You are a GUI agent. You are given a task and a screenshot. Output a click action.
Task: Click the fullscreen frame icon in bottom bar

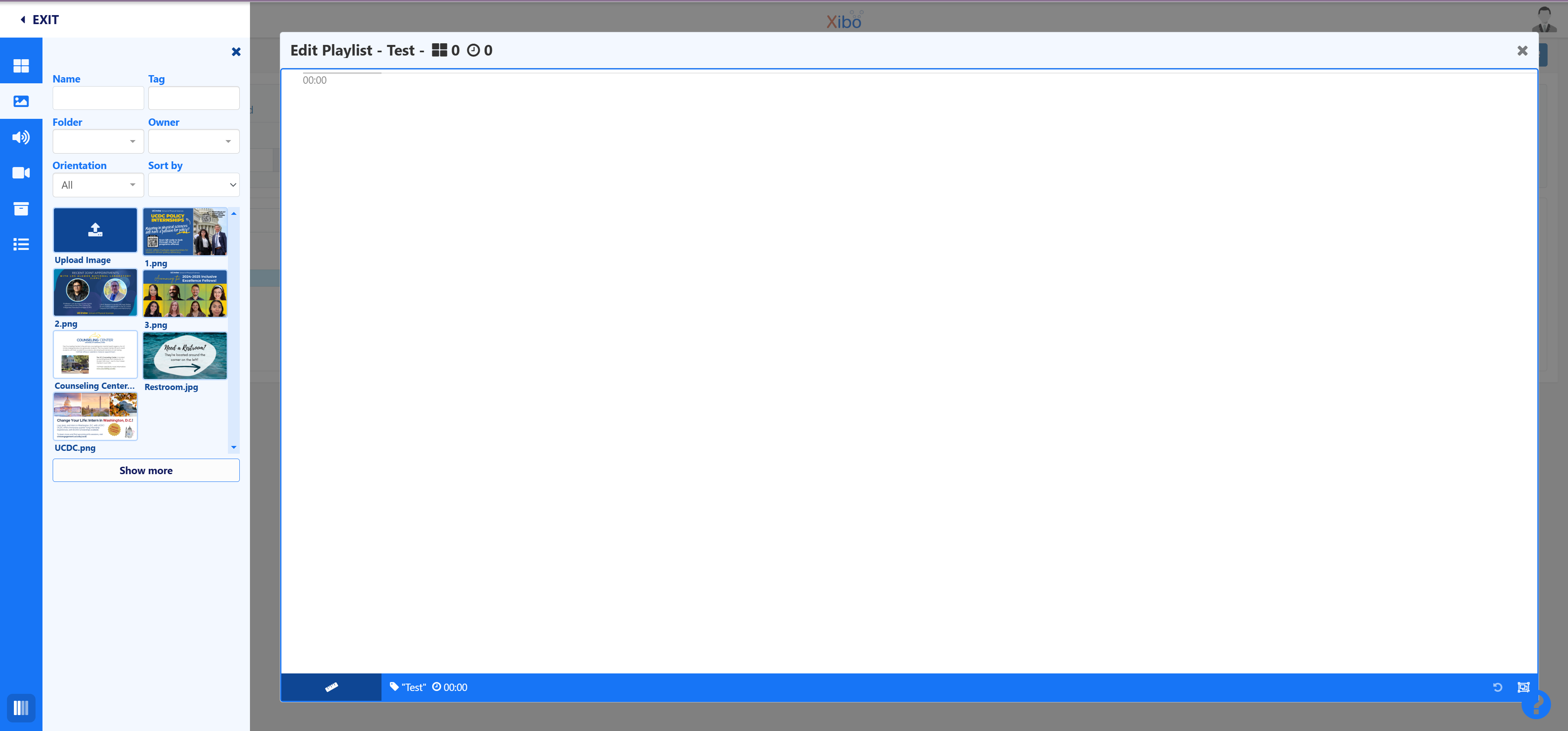coord(1523,687)
